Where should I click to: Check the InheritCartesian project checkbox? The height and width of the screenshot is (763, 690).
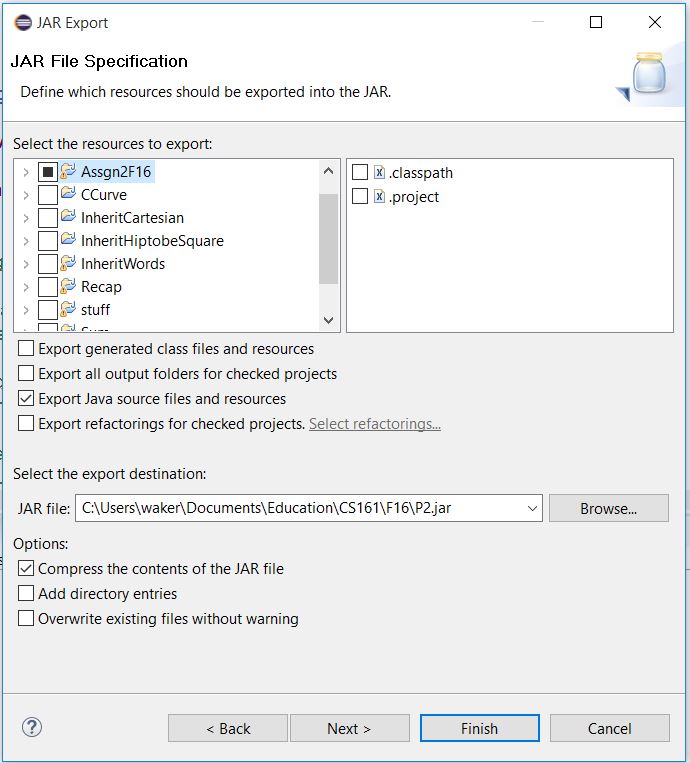48,218
